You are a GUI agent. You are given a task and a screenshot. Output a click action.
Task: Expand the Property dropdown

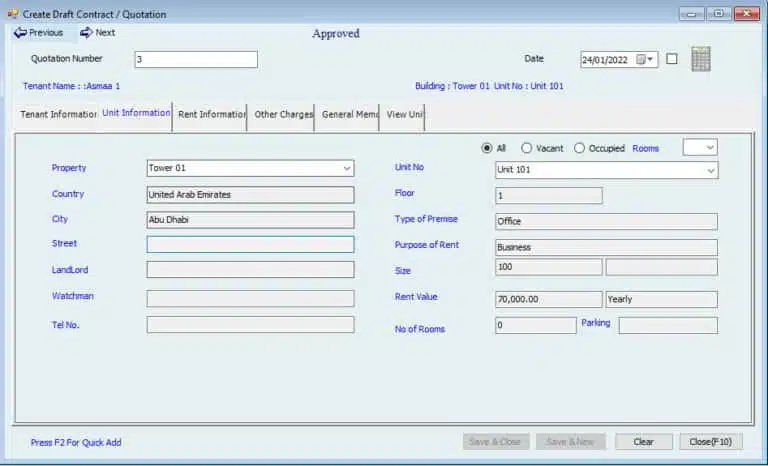[x=347, y=169]
